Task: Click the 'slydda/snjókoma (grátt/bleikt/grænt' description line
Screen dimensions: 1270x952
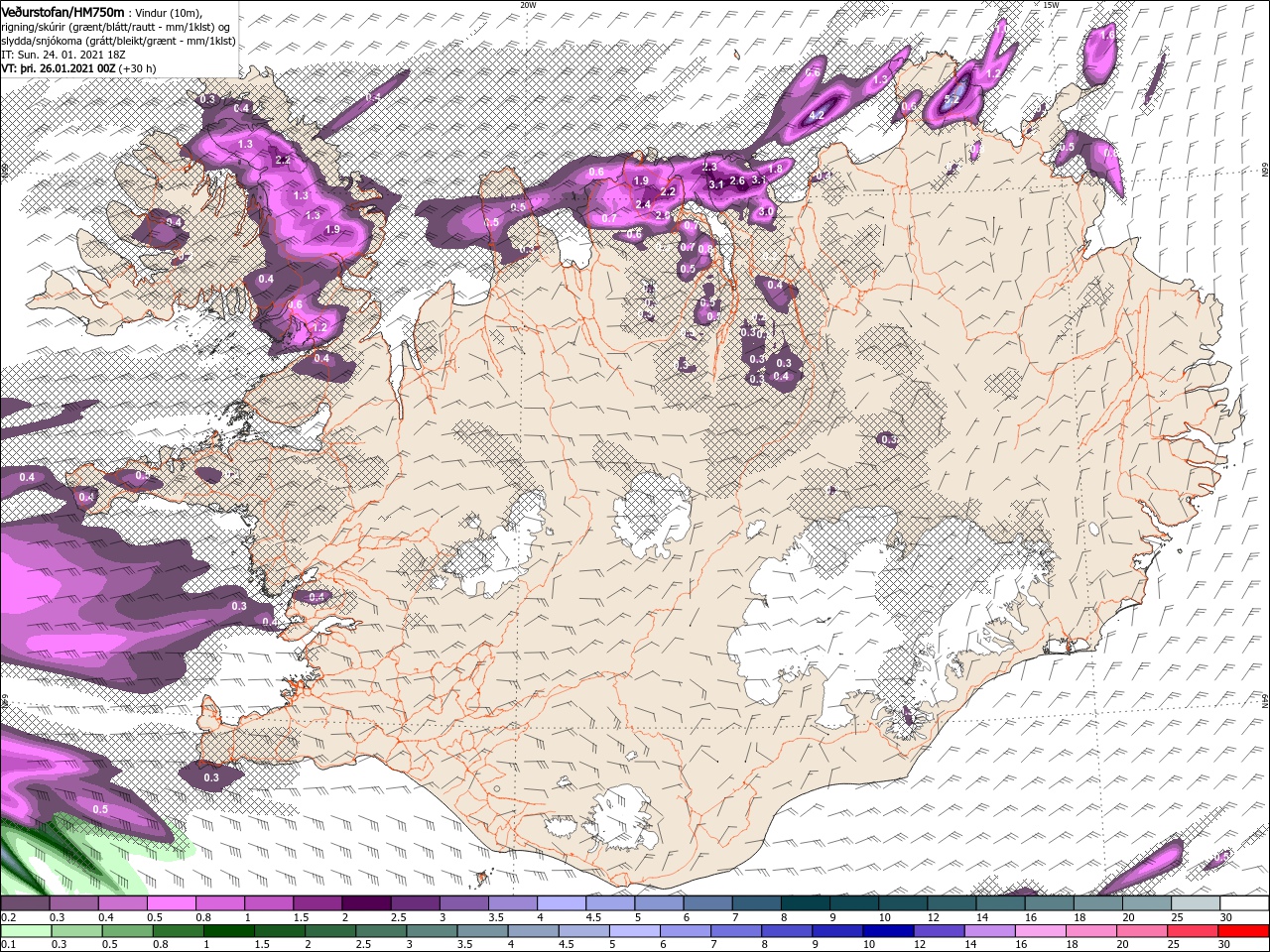Action: tap(118, 42)
